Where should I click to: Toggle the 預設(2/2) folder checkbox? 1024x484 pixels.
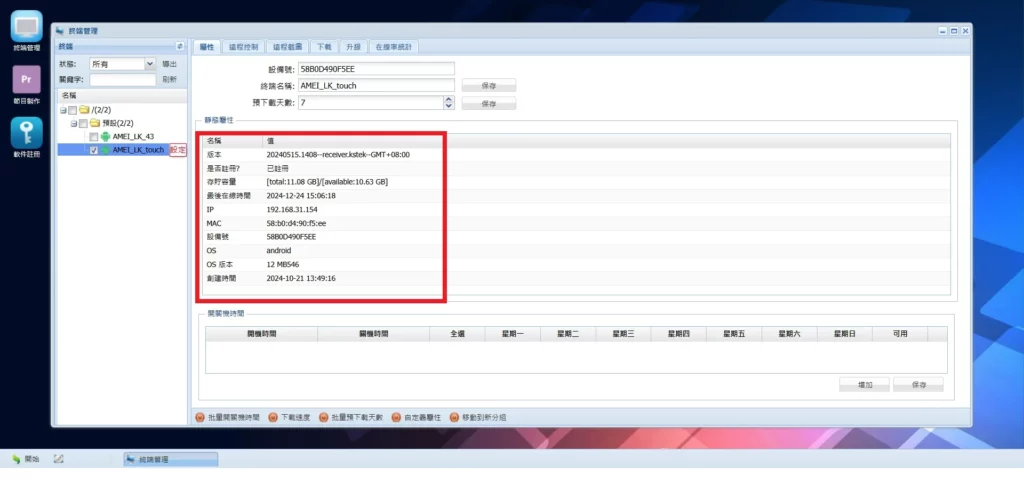click(x=83, y=123)
